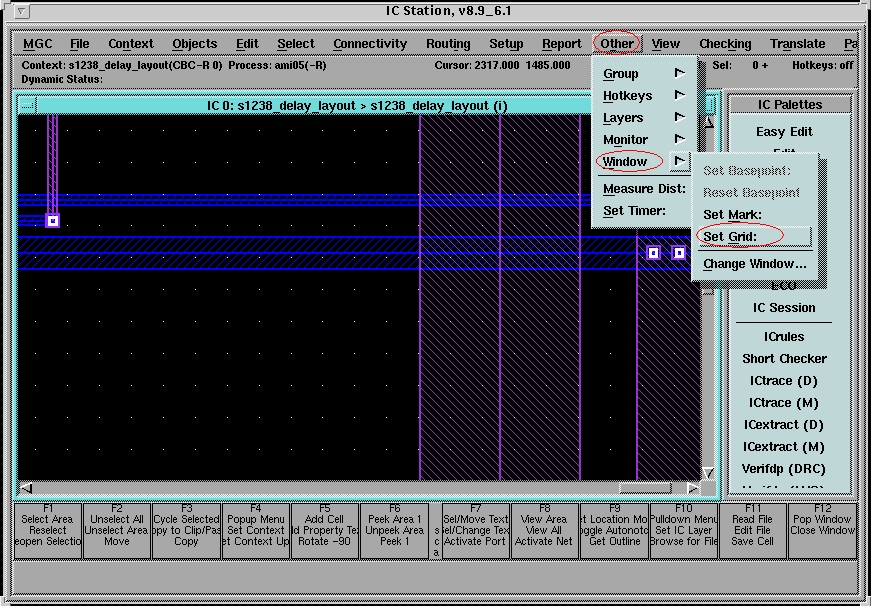
Task: Open the Checking menu in the menu bar
Action: click(x=725, y=44)
